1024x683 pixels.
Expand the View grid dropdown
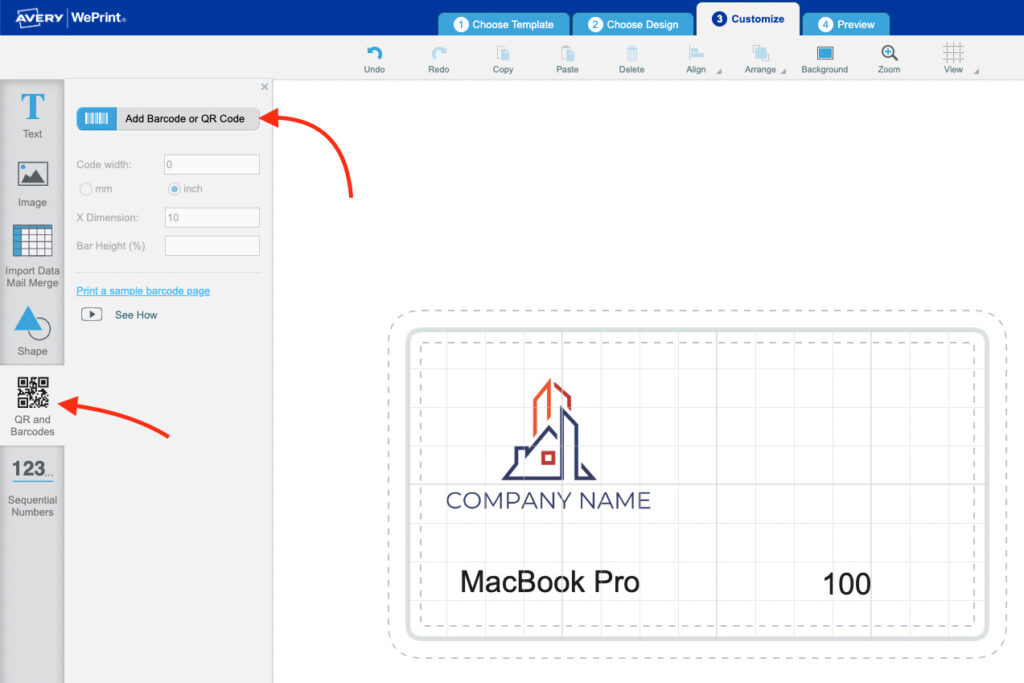pyautogui.click(x=957, y=59)
